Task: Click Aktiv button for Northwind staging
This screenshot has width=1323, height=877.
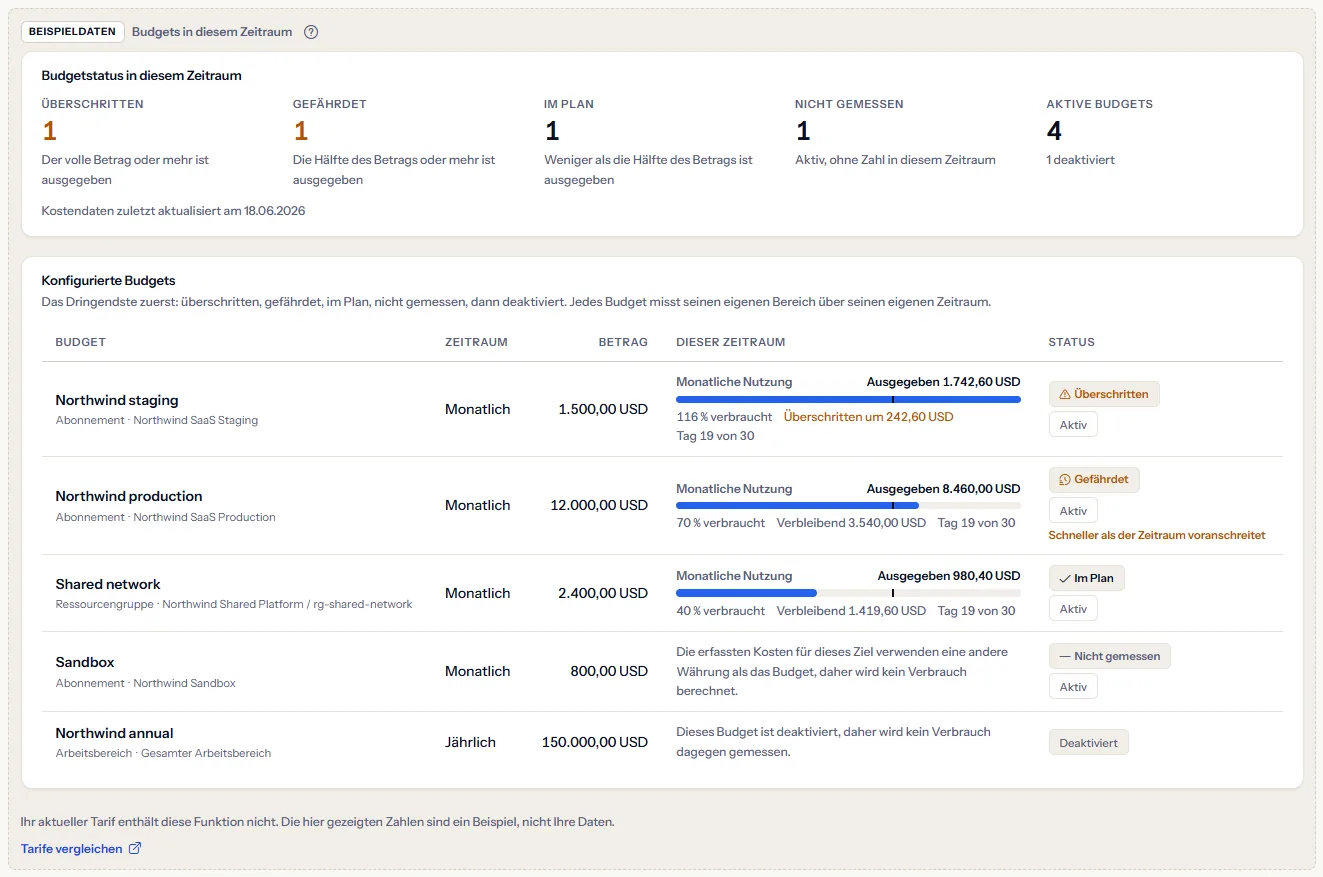Action: click(1073, 424)
